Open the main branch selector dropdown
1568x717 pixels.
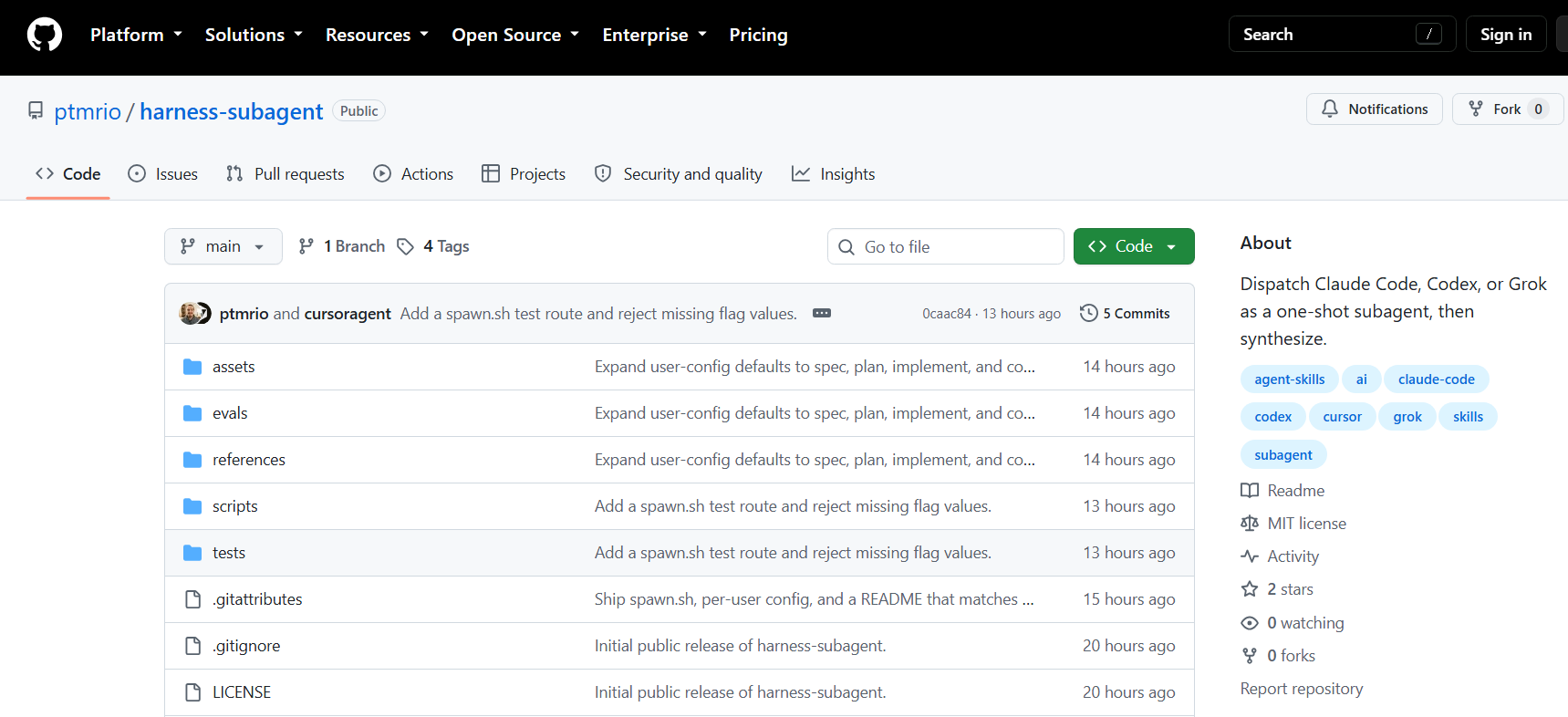point(223,246)
